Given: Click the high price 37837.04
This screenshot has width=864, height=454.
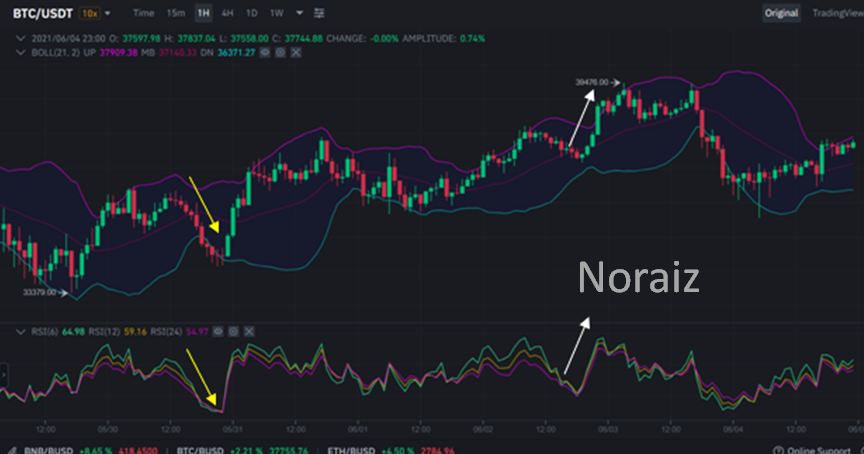Looking at the screenshot, I should pos(196,39).
